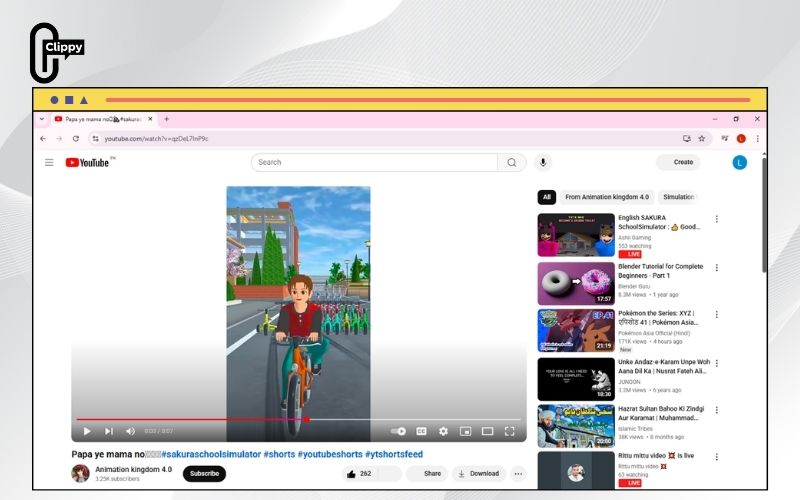The height and width of the screenshot is (500, 800).
Task: Open Rittu mittu video live thumbnail
Action: point(576,471)
